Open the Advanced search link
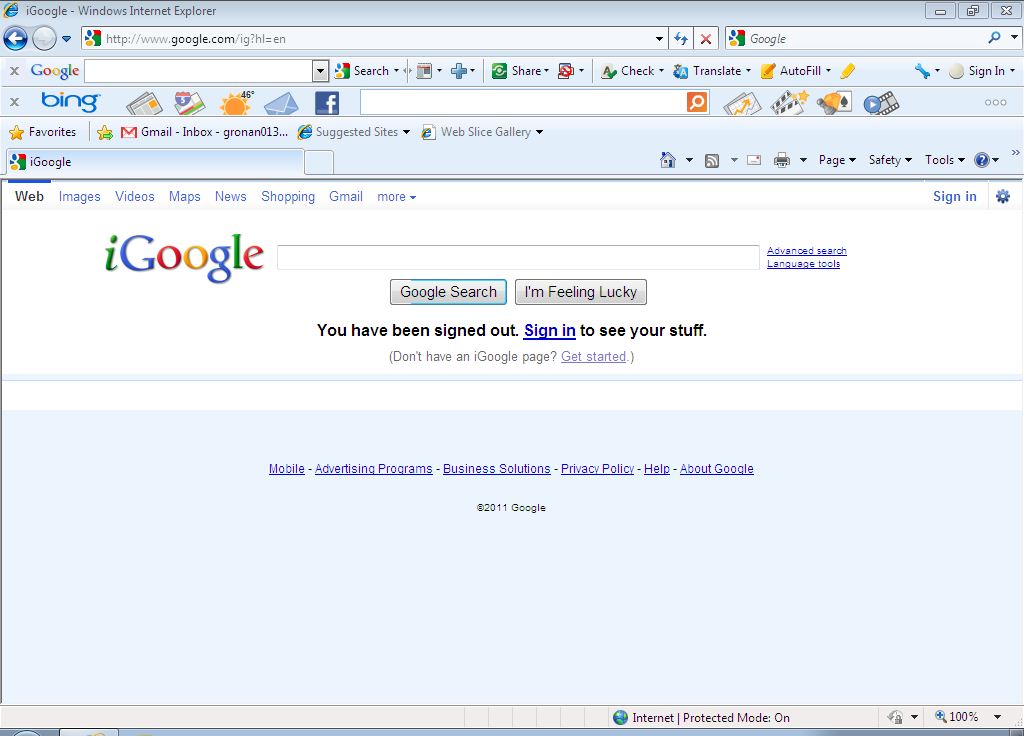Viewport: 1024px width, 736px height. click(x=807, y=251)
